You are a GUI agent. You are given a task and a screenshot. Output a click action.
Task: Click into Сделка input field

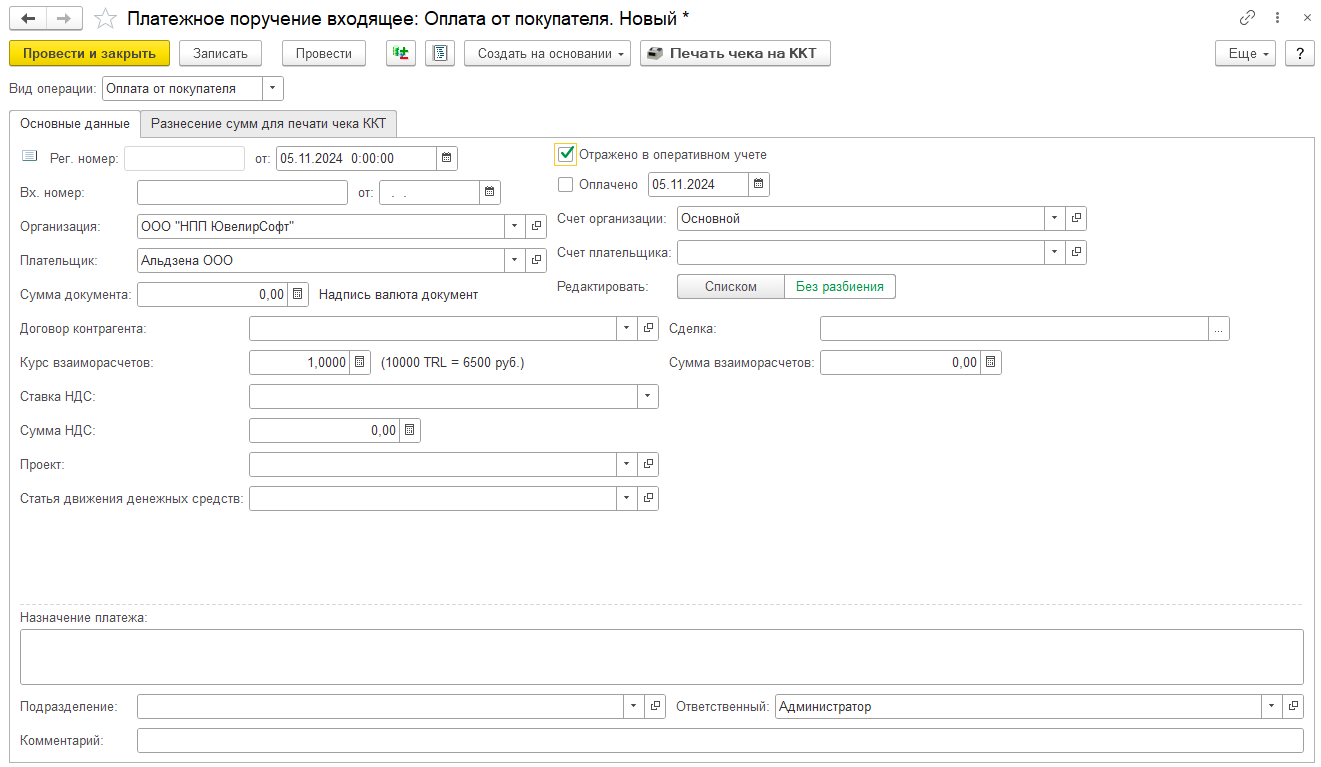pos(1014,328)
